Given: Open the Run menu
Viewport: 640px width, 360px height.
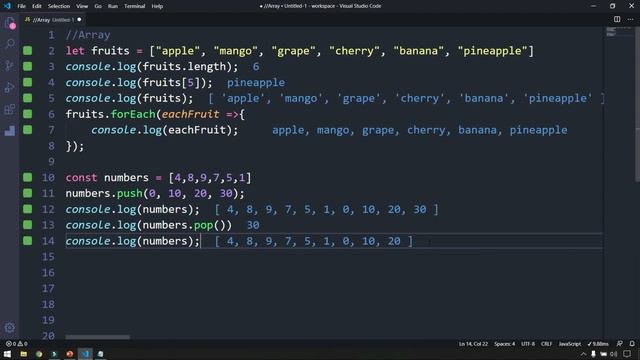Looking at the screenshot, I should pos(113,6).
